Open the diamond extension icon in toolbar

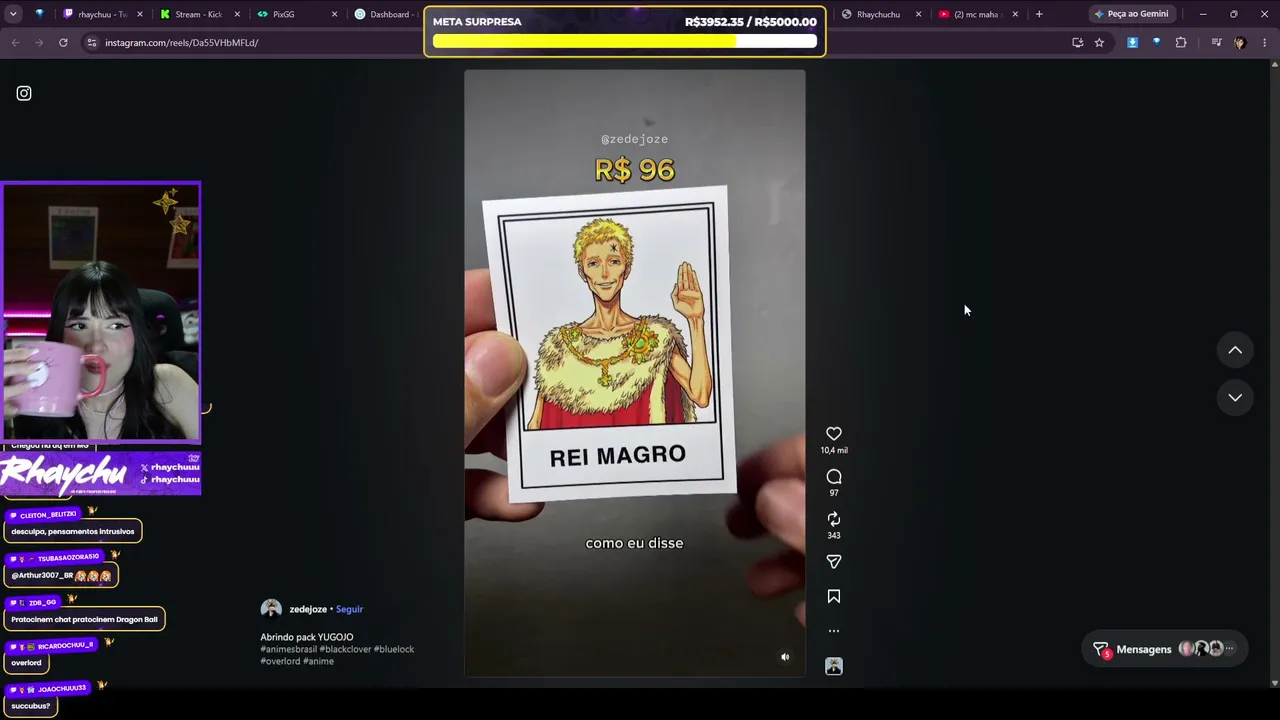coord(1156,43)
